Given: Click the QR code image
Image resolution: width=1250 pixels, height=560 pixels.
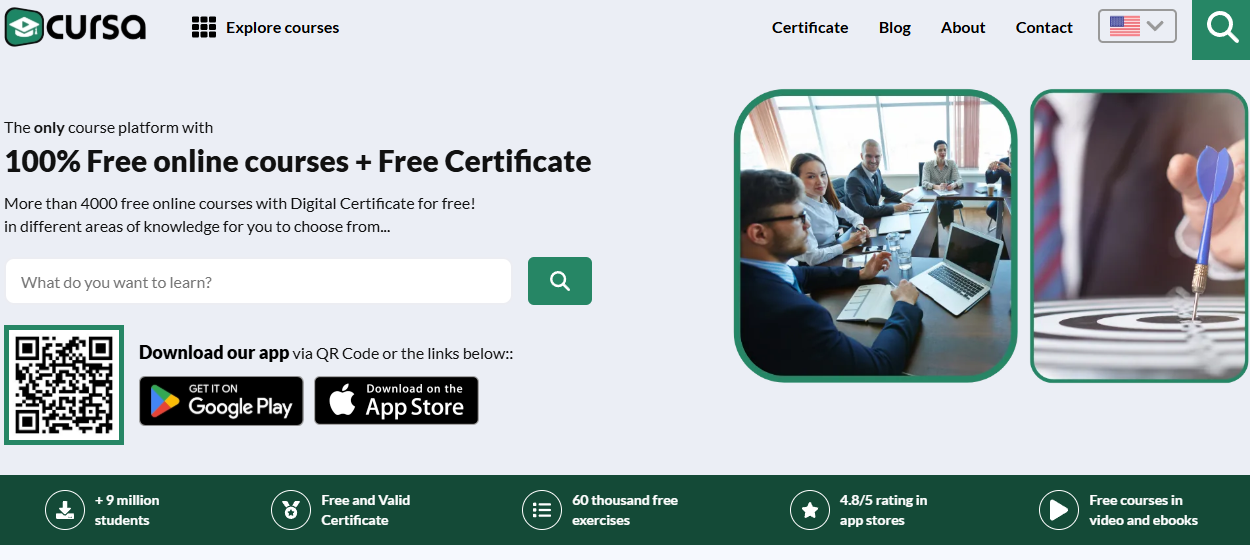Looking at the screenshot, I should click(64, 384).
